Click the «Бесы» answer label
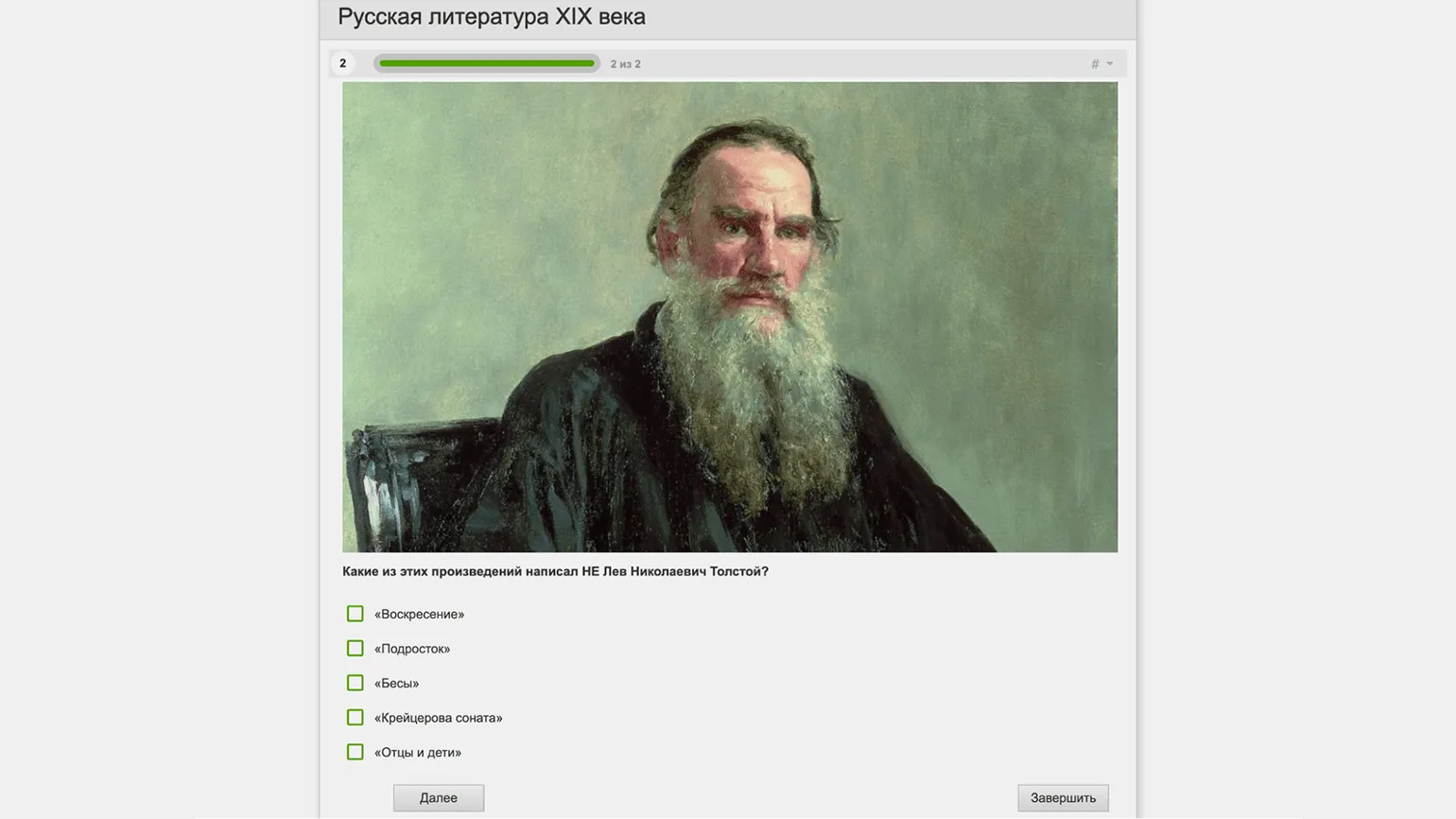This screenshot has width=1456, height=819. point(396,684)
